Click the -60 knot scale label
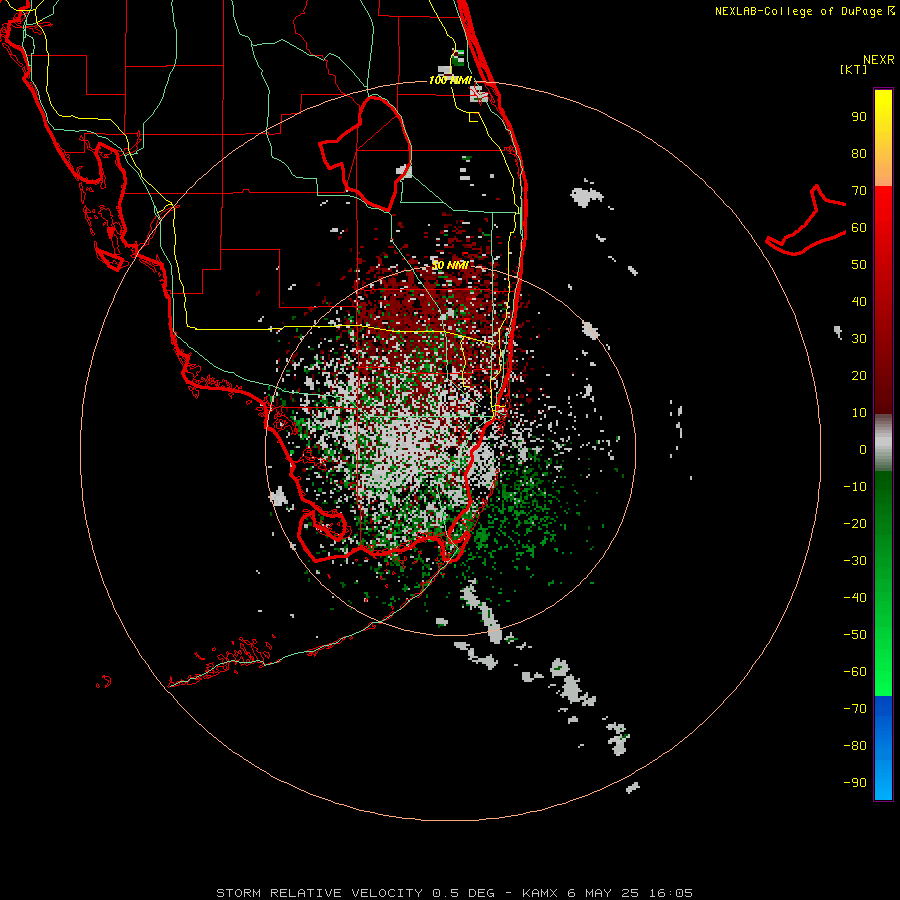The image size is (900, 900). click(x=855, y=672)
